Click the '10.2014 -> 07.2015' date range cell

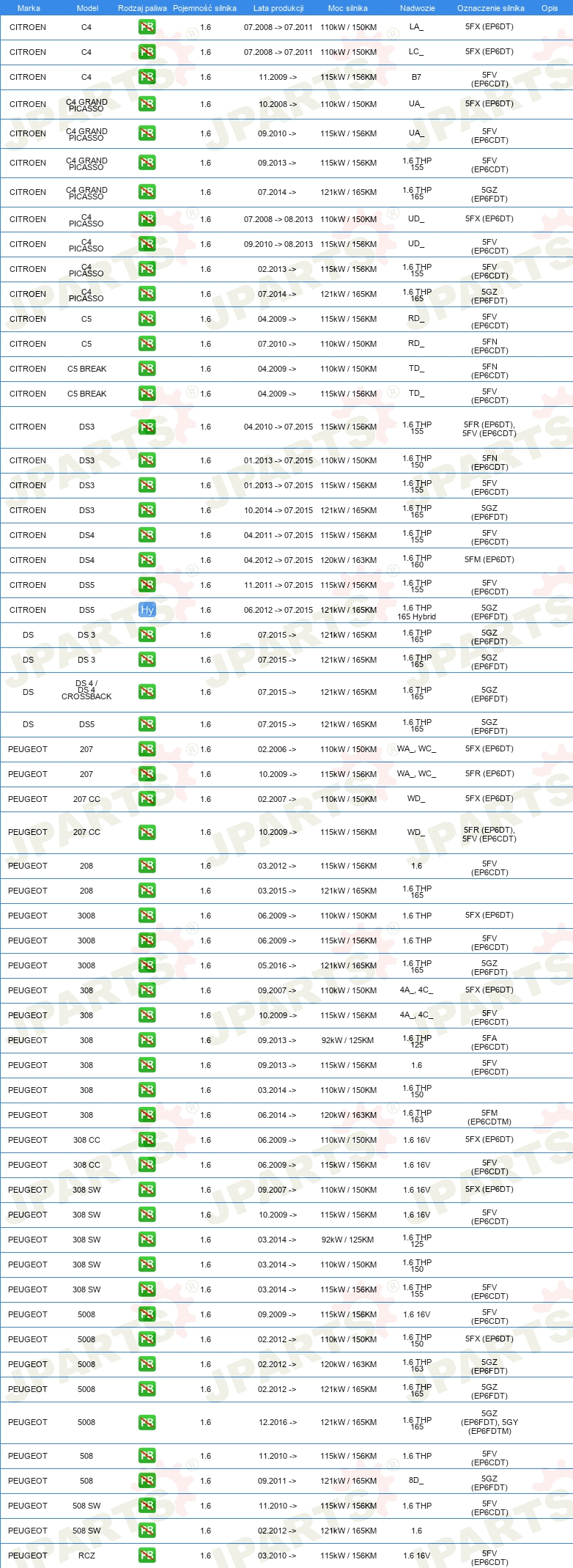(278, 510)
